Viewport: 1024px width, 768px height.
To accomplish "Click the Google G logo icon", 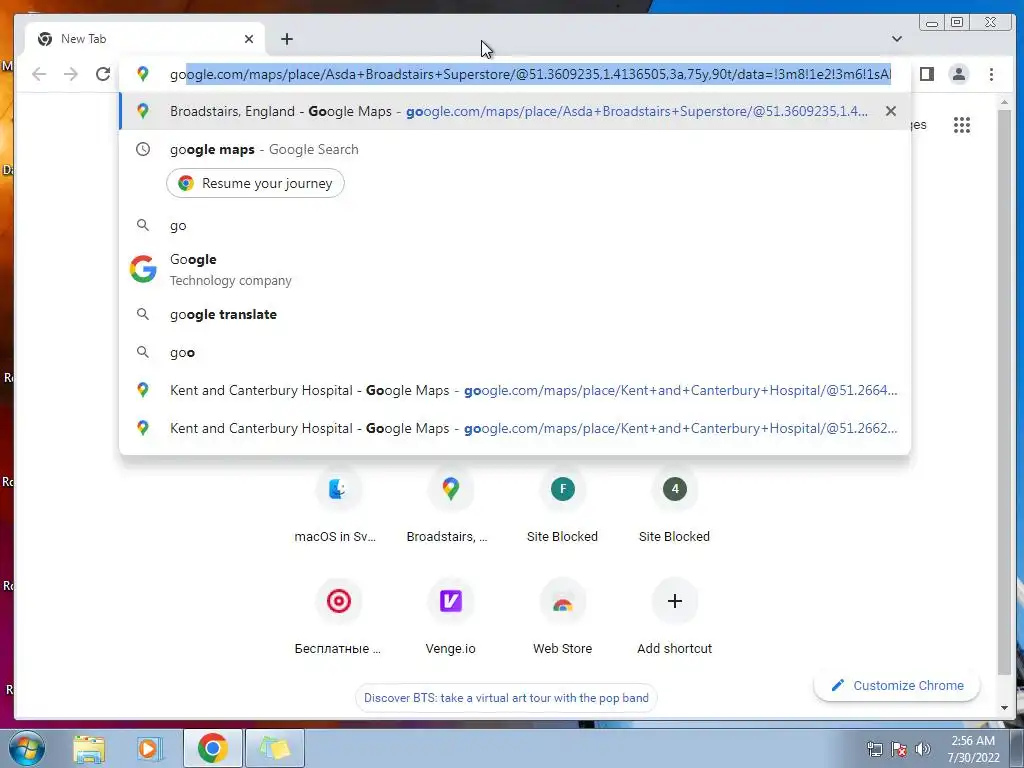I will 143,269.
